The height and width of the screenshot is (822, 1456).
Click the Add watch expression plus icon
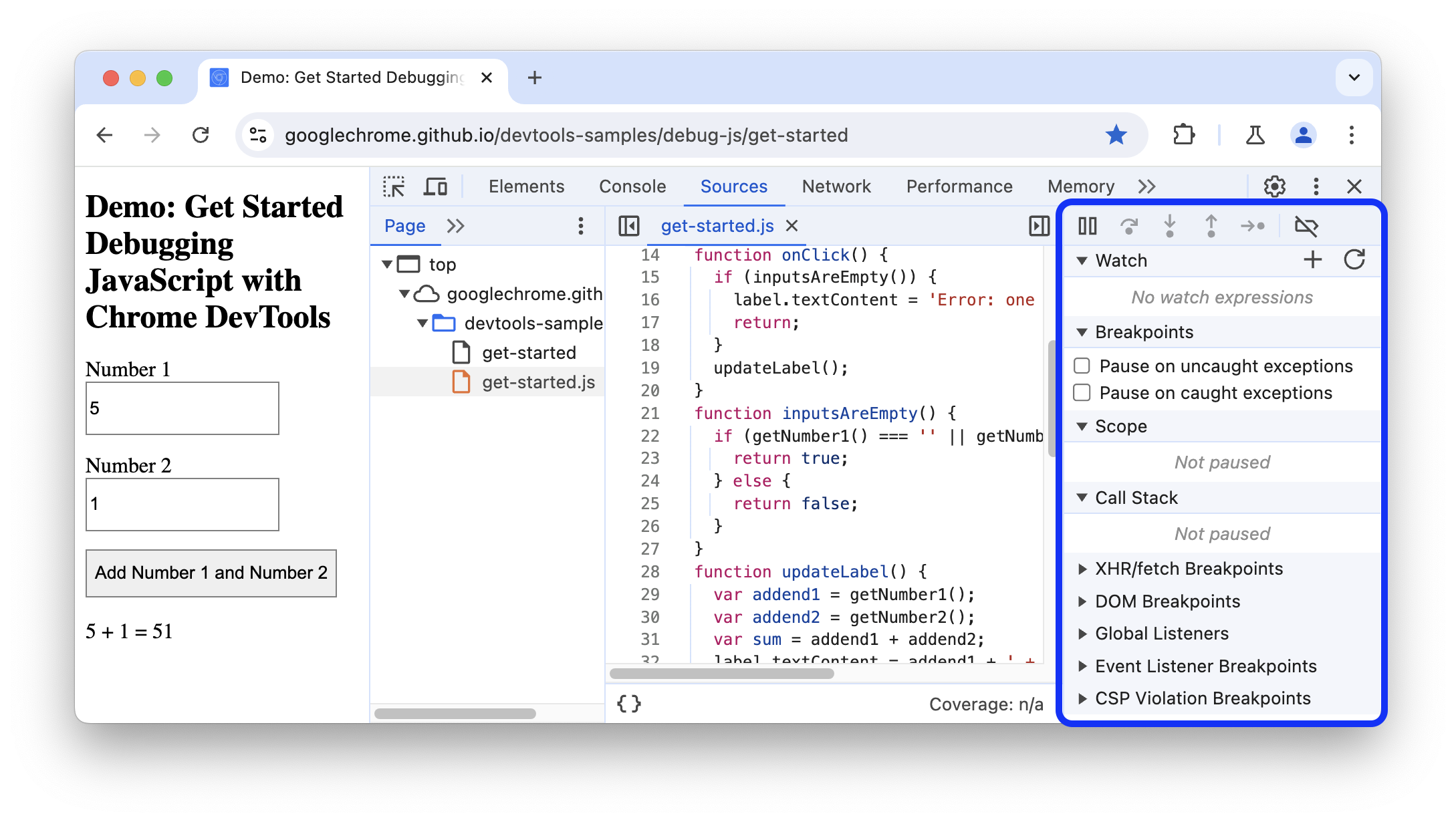pos(1313,259)
